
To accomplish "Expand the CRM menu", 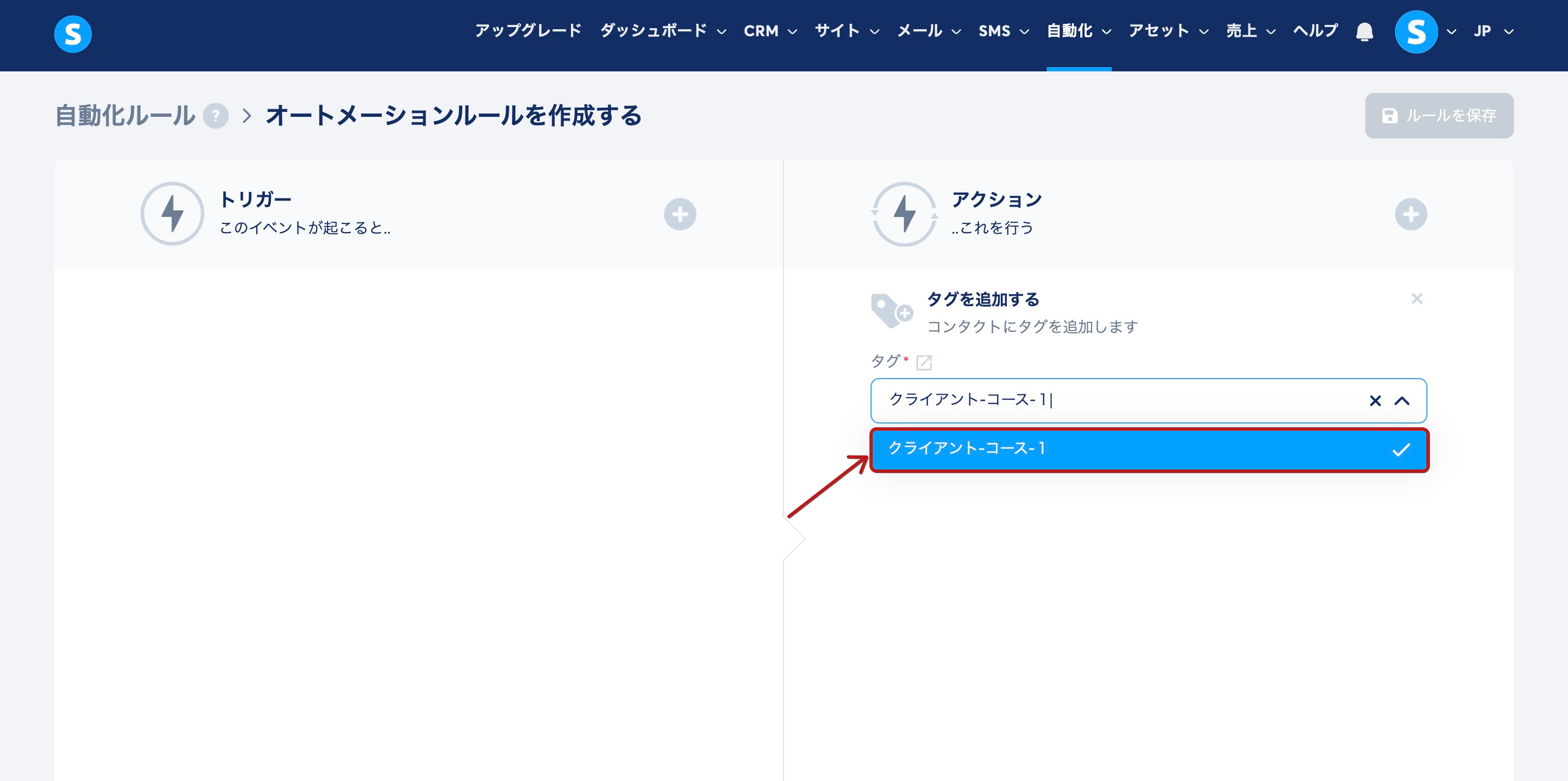I will (769, 32).
